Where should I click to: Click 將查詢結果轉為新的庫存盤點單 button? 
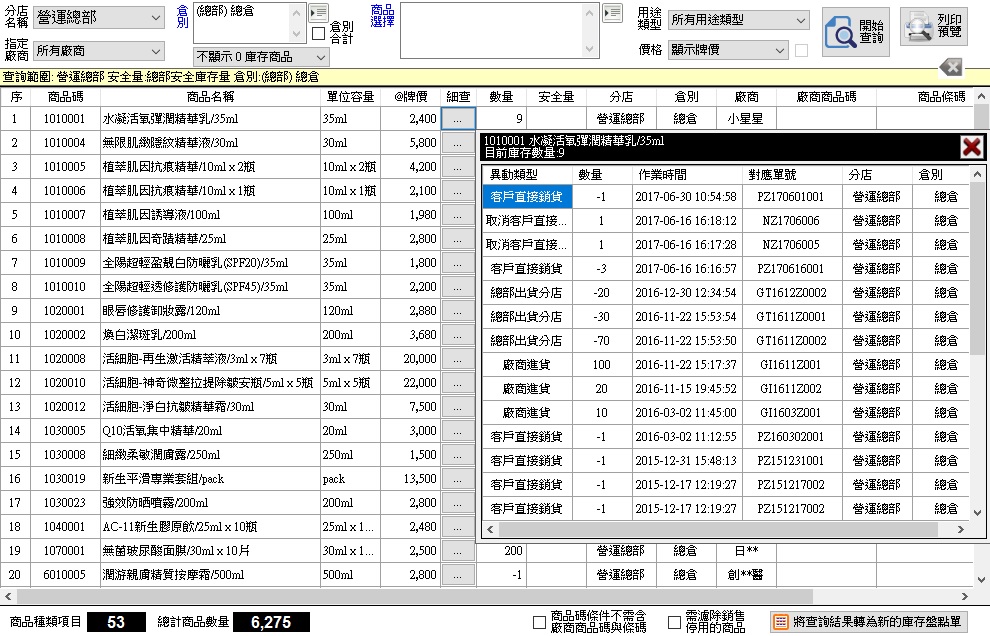[x=869, y=622]
